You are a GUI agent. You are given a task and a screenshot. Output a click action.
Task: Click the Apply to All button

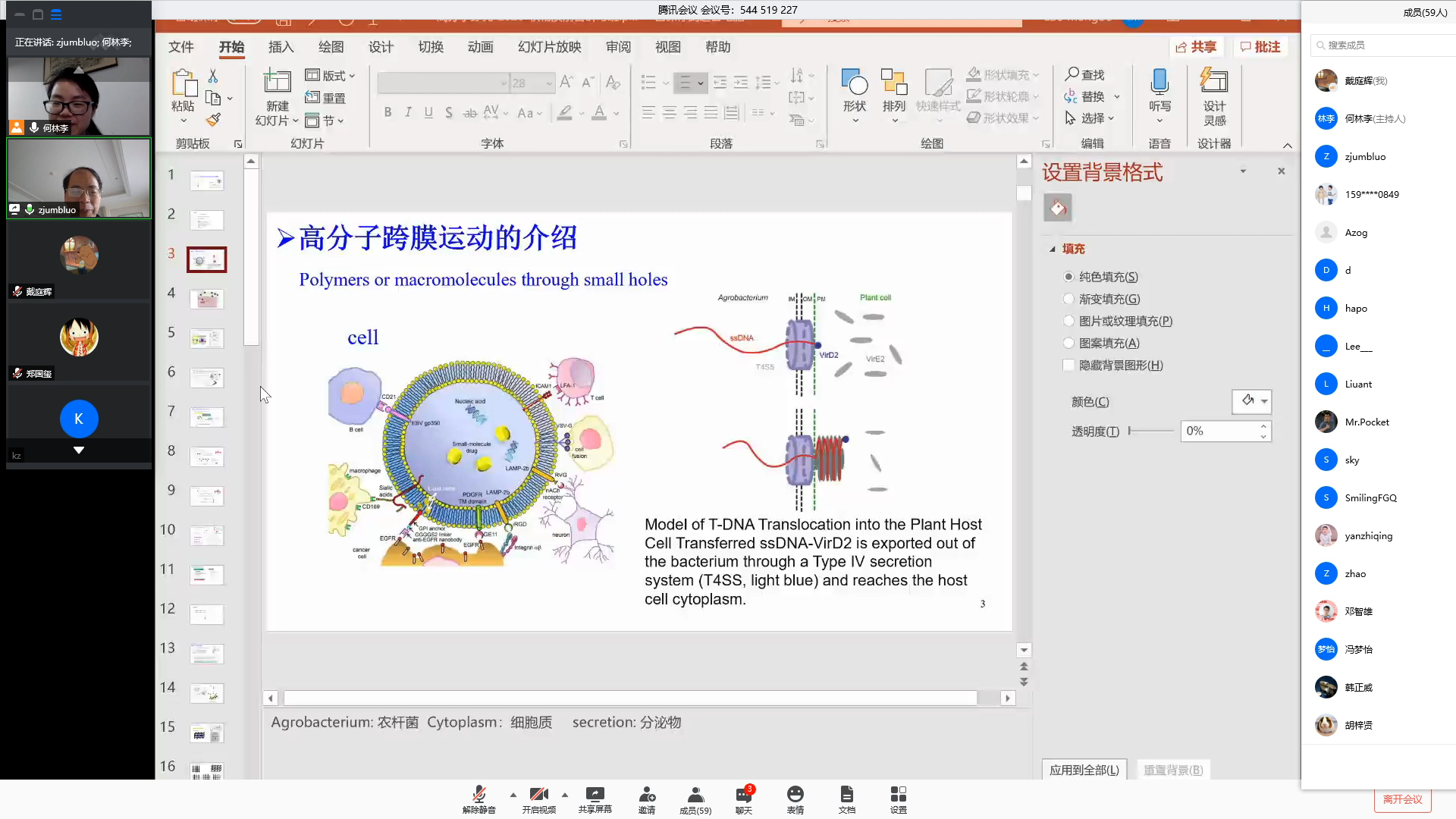1084,770
